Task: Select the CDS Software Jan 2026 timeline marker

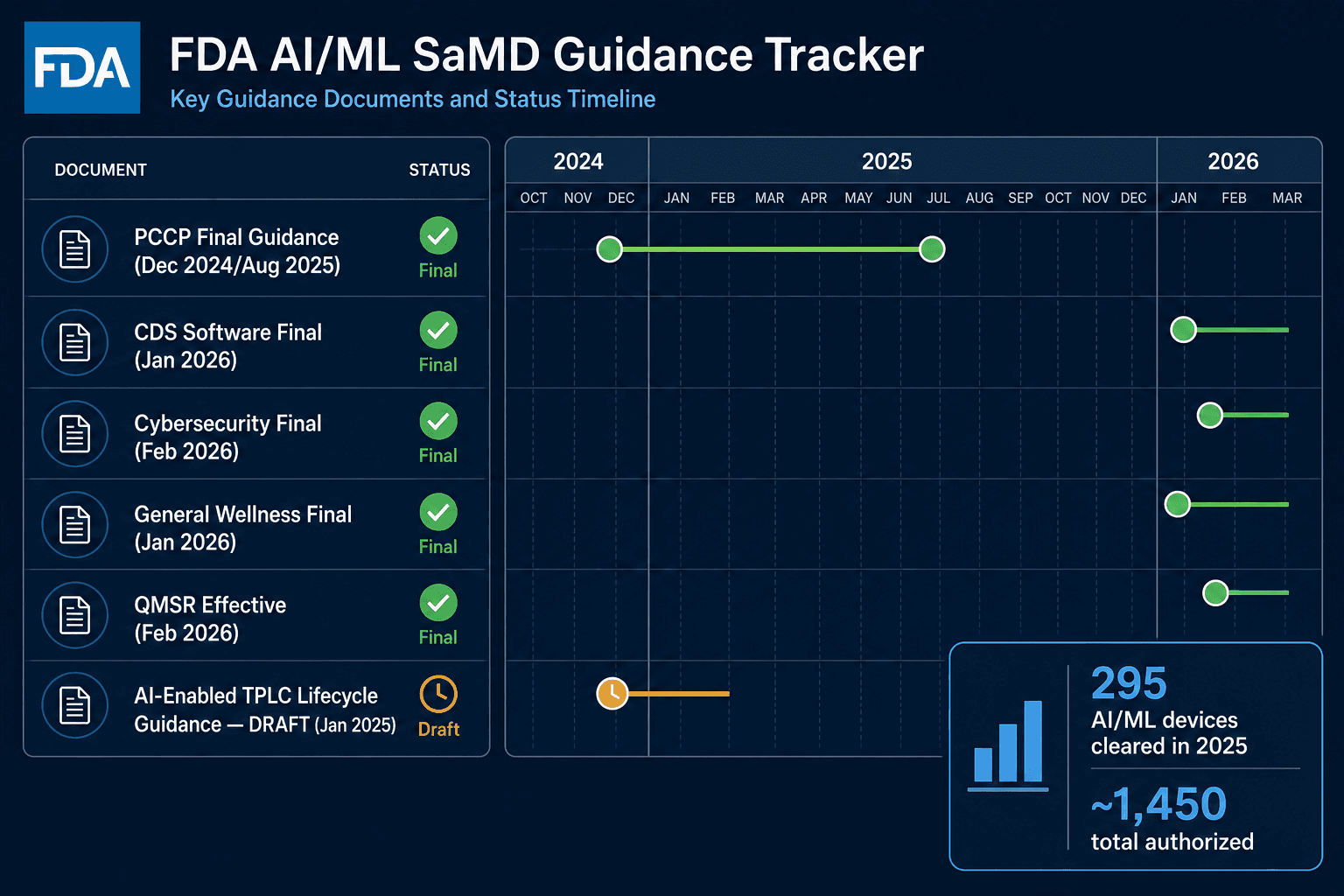Action: [x=1184, y=330]
